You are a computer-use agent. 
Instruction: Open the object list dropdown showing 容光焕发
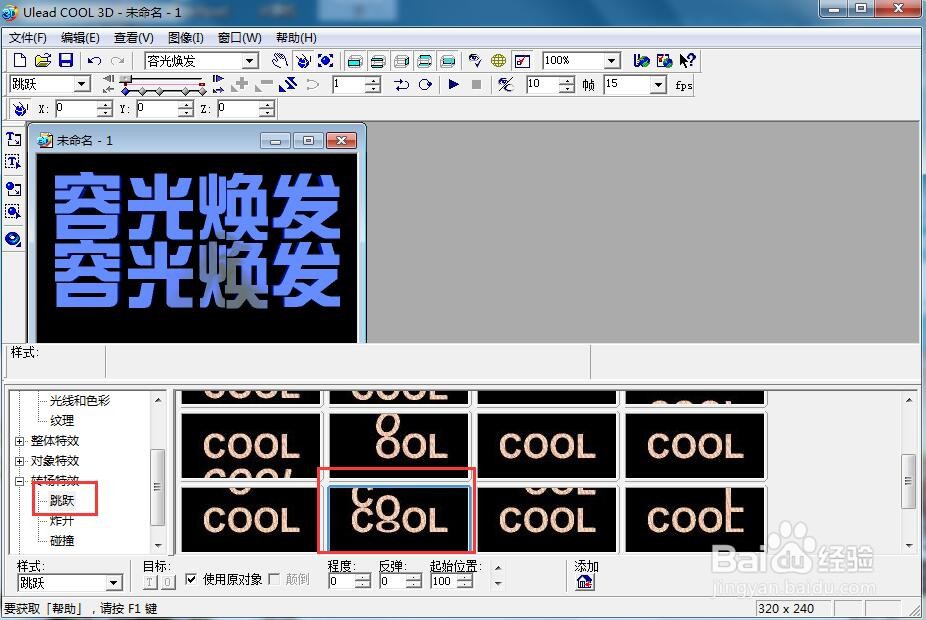[x=250, y=61]
